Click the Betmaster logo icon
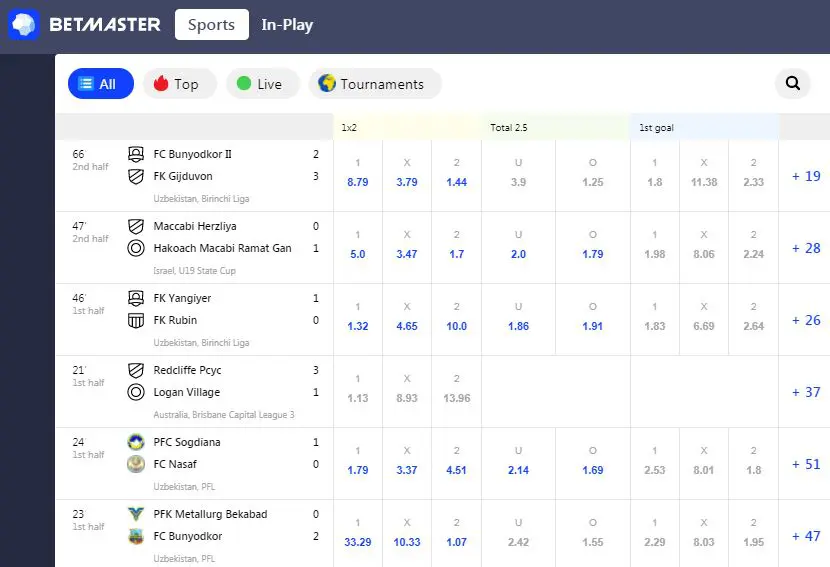The image size is (830, 567). coord(23,24)
